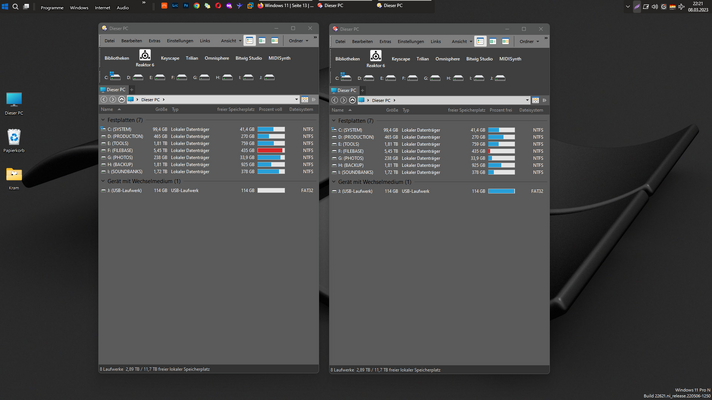Open the Einstellungen menu in left window

click(180, 41)
